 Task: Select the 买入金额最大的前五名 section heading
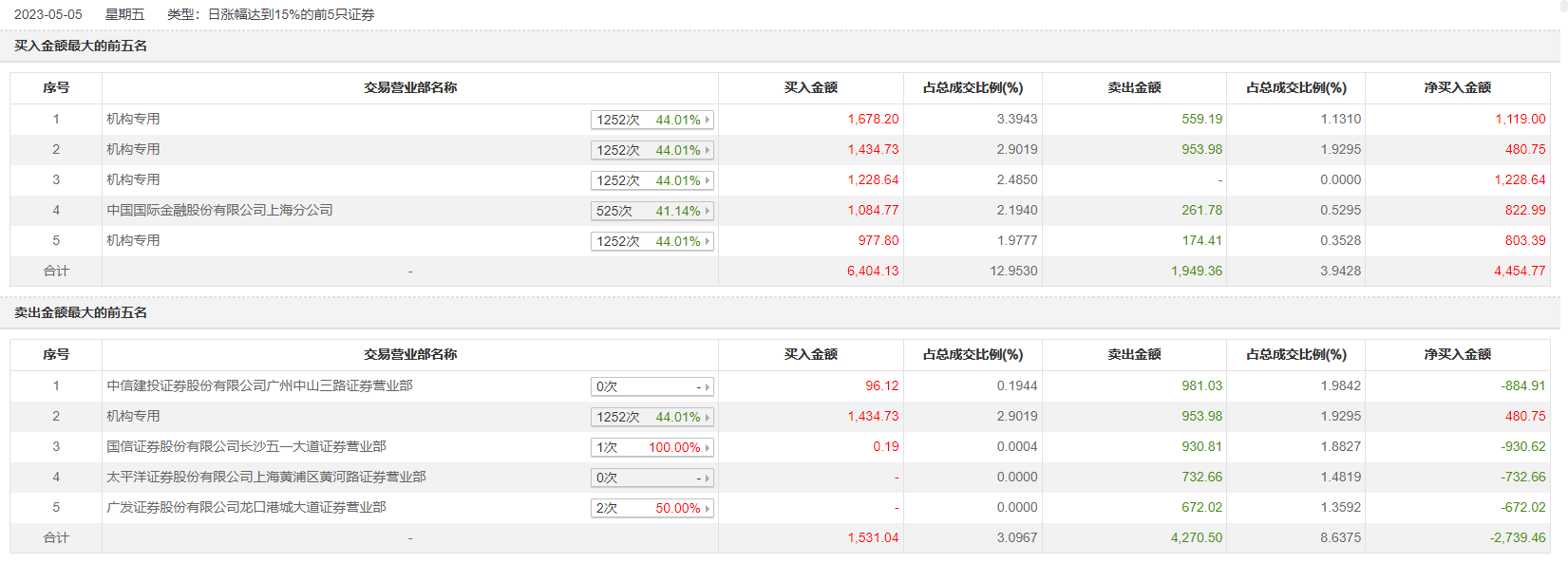81,46
